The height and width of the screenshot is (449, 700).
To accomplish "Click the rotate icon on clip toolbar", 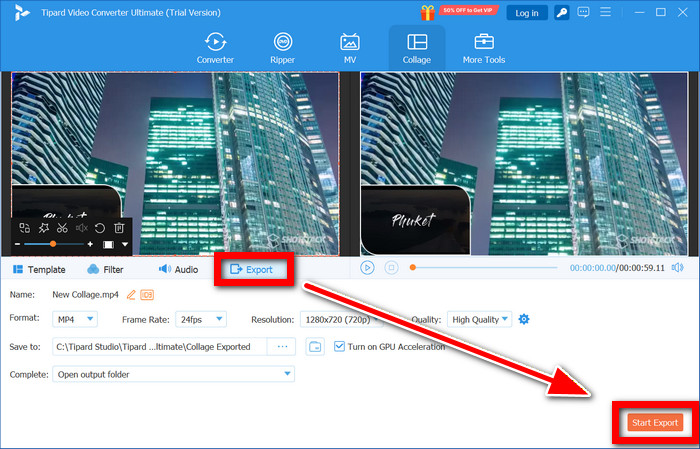I will [100, 228].
